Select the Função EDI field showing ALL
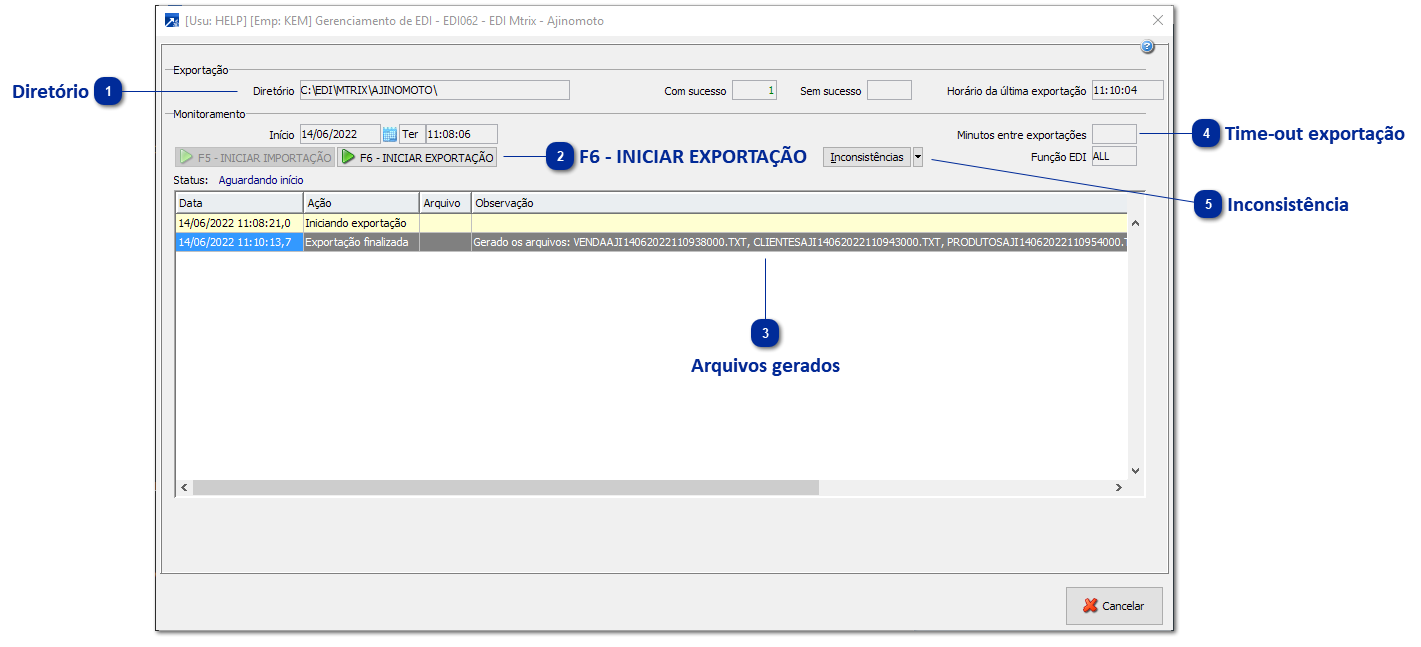 (x=1113, y=156)
